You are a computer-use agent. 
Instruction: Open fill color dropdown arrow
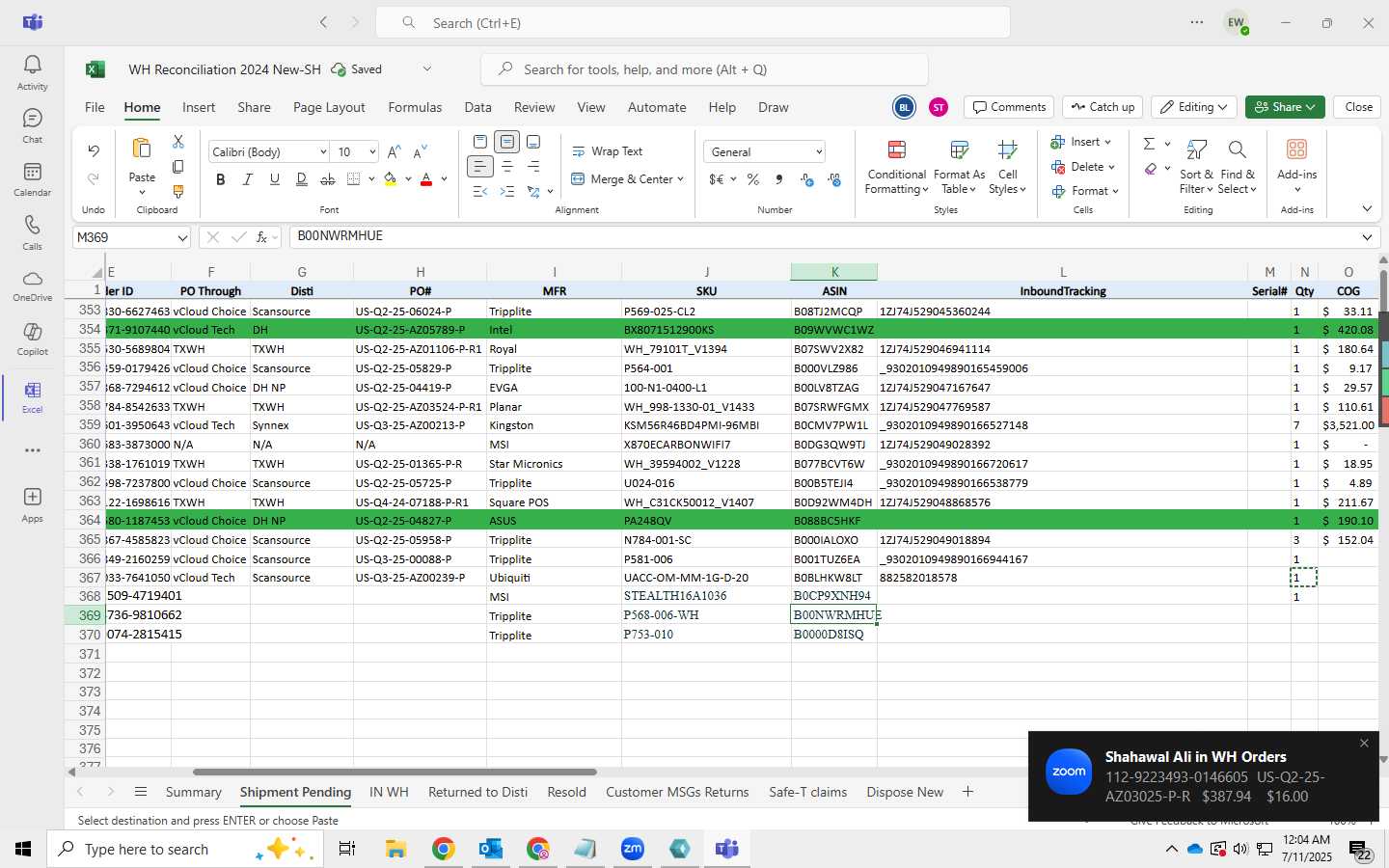408,179
